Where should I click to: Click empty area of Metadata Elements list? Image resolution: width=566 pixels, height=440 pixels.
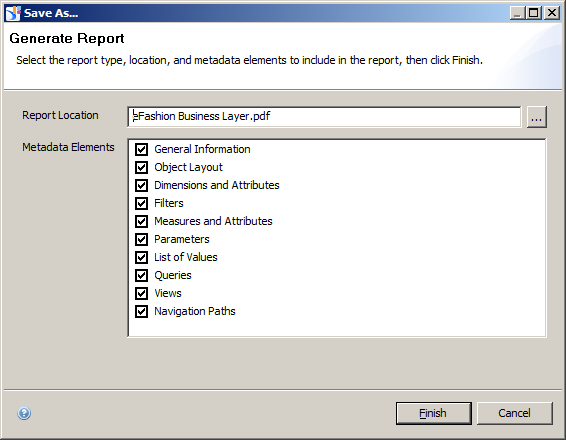(397, 253)
